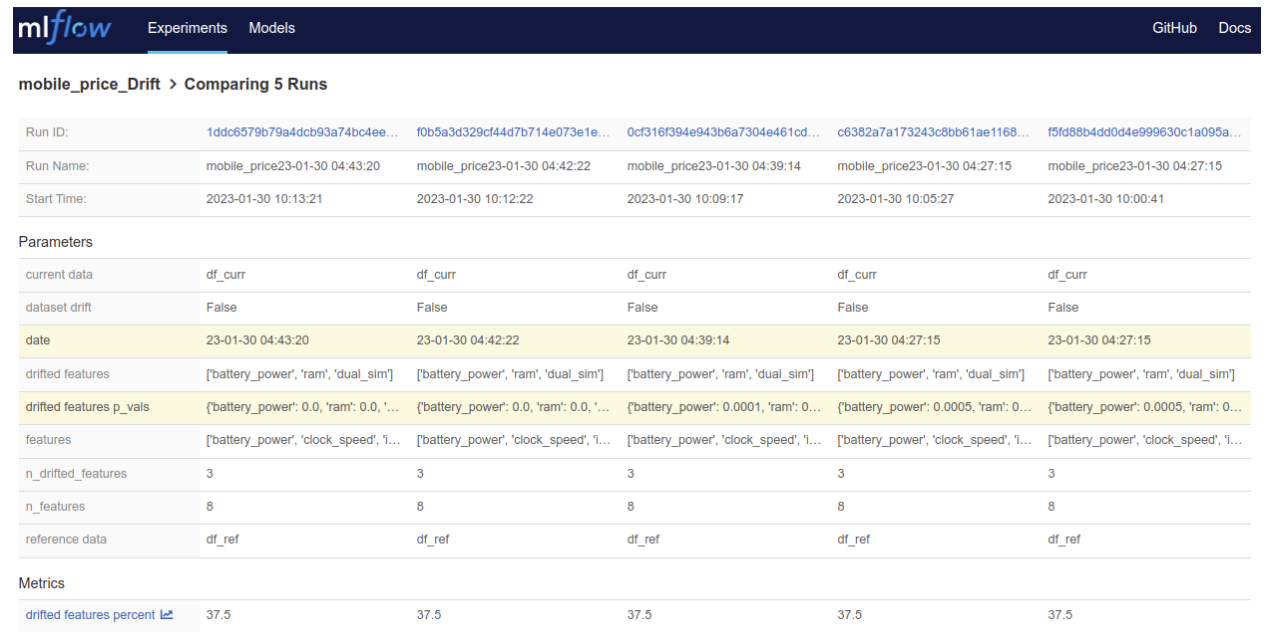Select date value 23-01-30 04:43:20
1280x638 pixels.
(x=258, y=340)
